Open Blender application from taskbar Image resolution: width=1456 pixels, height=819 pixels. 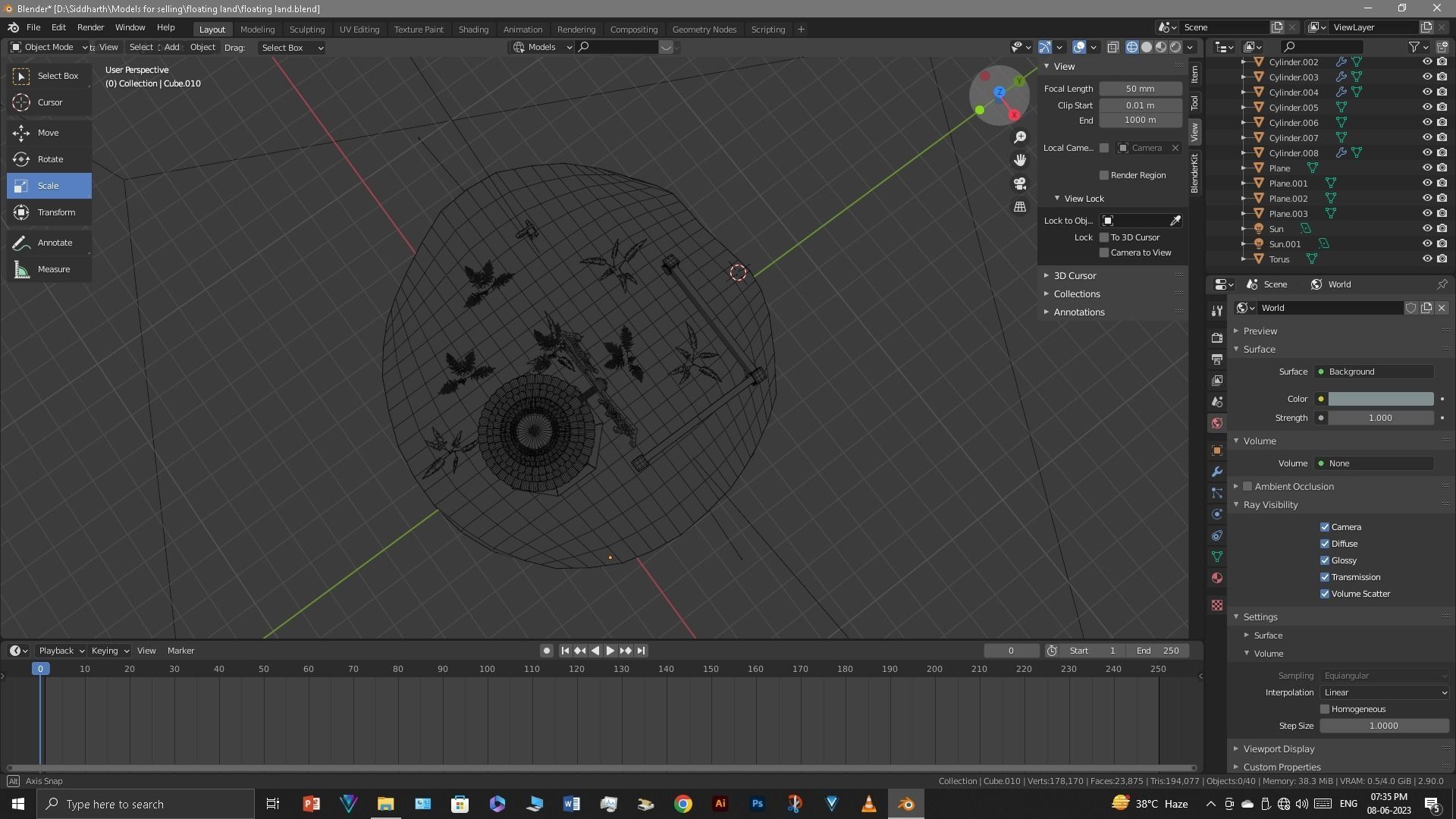(x=905, y=804)
